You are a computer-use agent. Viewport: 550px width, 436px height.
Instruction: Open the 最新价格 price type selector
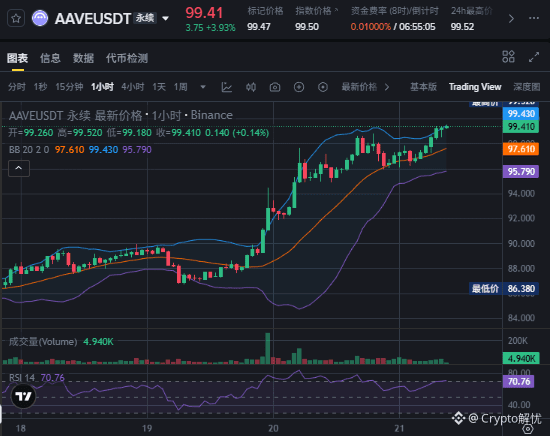(x=365, y=87)
